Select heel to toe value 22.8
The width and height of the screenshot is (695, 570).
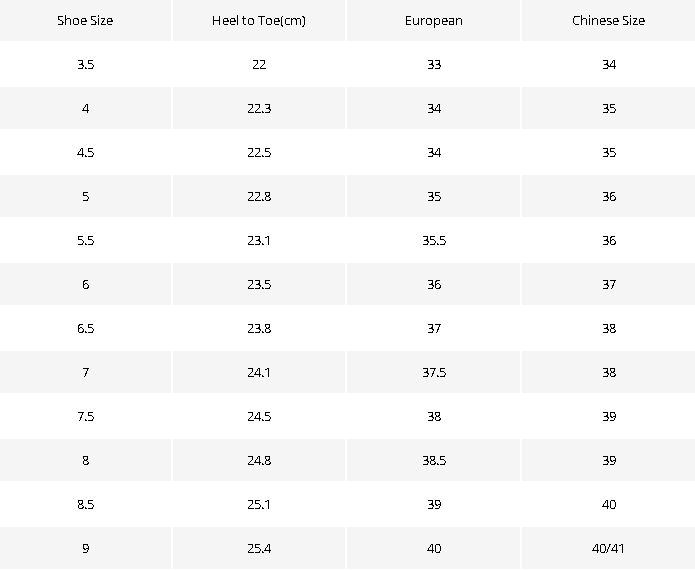tap(259, 196)
